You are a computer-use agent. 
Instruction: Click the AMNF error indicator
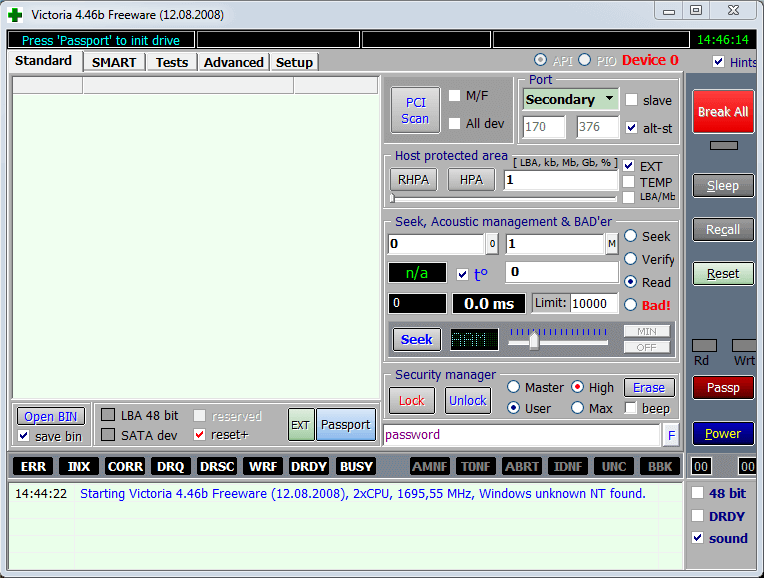[x=430, y=466]
